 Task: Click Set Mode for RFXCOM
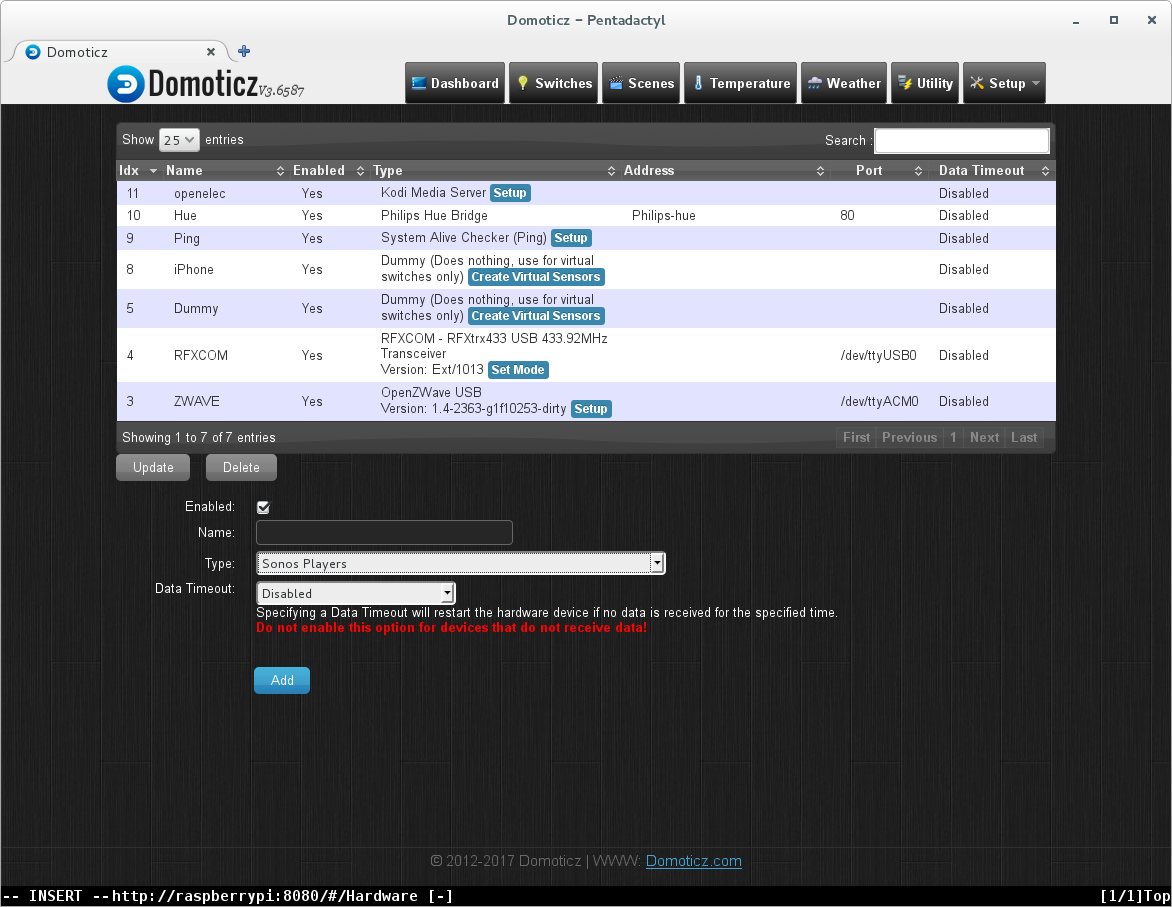pyautogui.click(x=518, y=369)
